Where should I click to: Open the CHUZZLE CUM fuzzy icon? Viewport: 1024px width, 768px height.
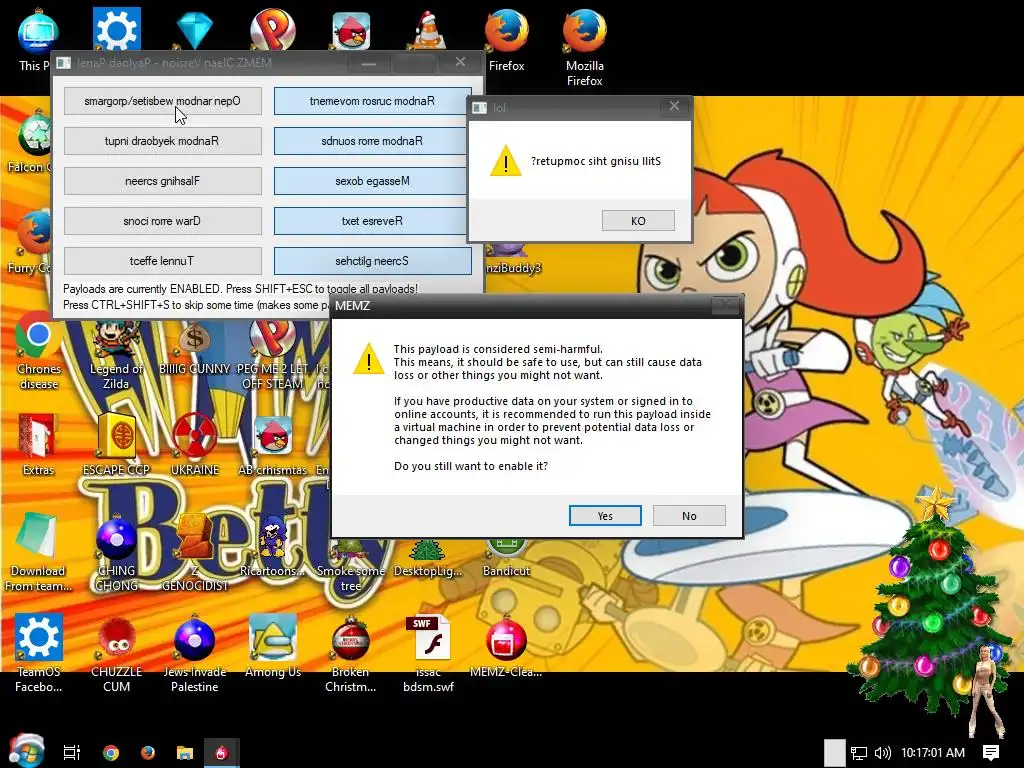tap(116, 653)
